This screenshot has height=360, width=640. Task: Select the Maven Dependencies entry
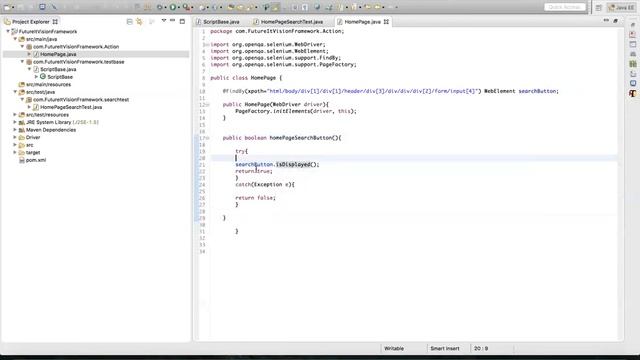(51, 130)
